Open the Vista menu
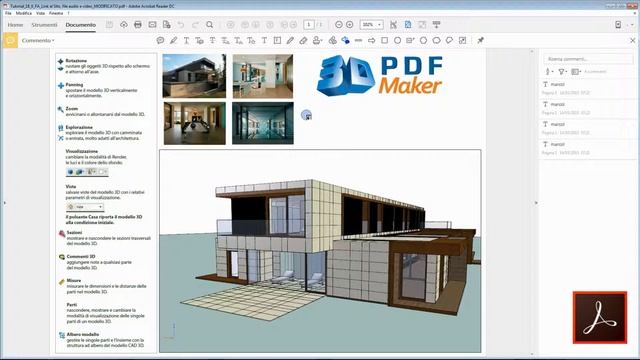The height and width of the screenshot is (360, 640). (x=40, y=13)
